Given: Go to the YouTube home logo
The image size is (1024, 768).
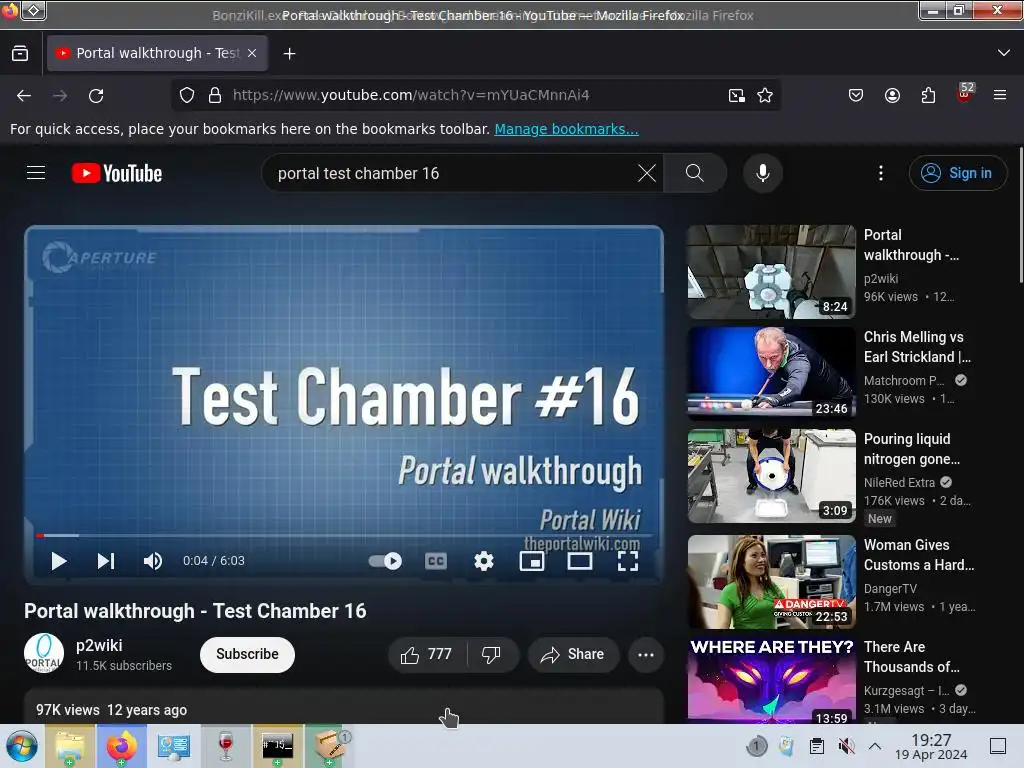Looking at the screenshot, I should pyautogui.click(x=117, y=173).
